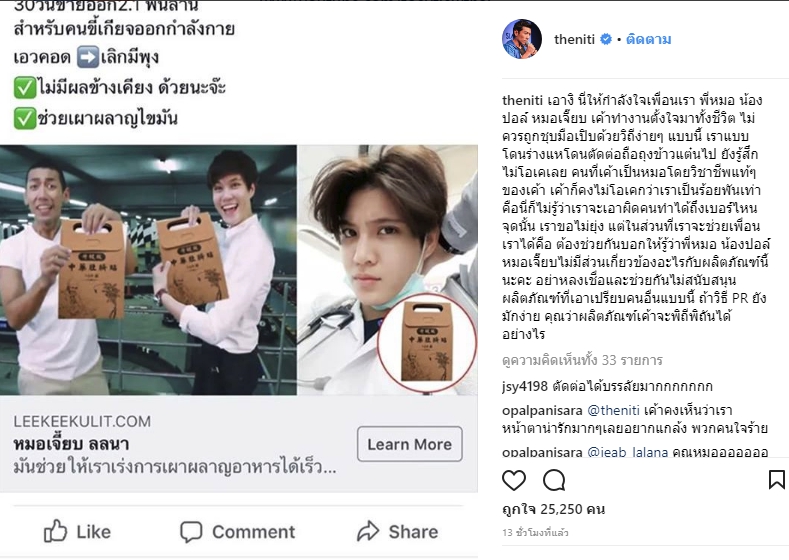Screen dimensions: 789x560
Task: Click the Facebook Like thumbs-up icon
Action: click(55, 531)
